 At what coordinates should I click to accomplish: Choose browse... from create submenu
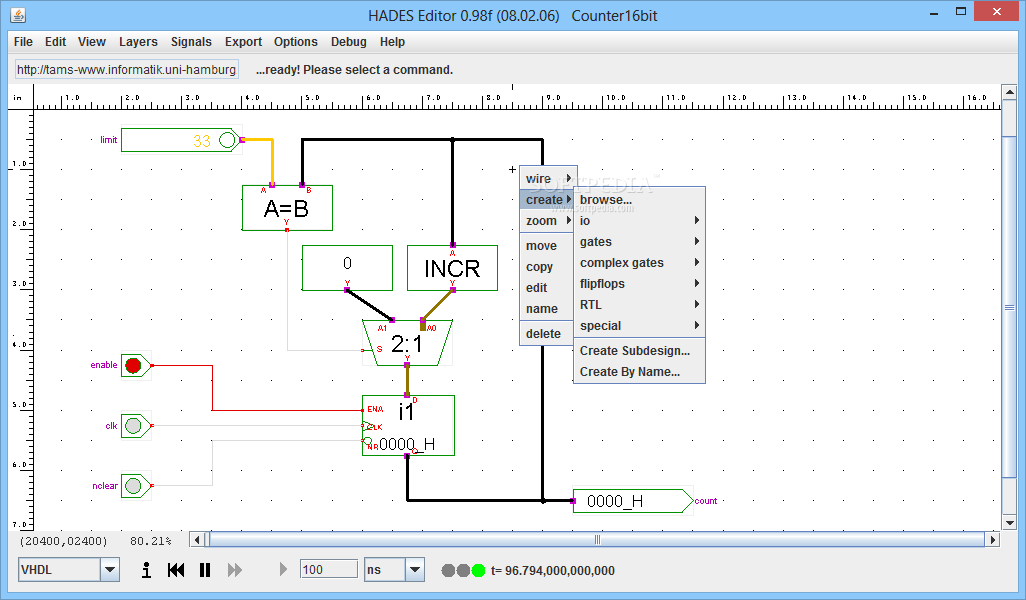[639, 200]
